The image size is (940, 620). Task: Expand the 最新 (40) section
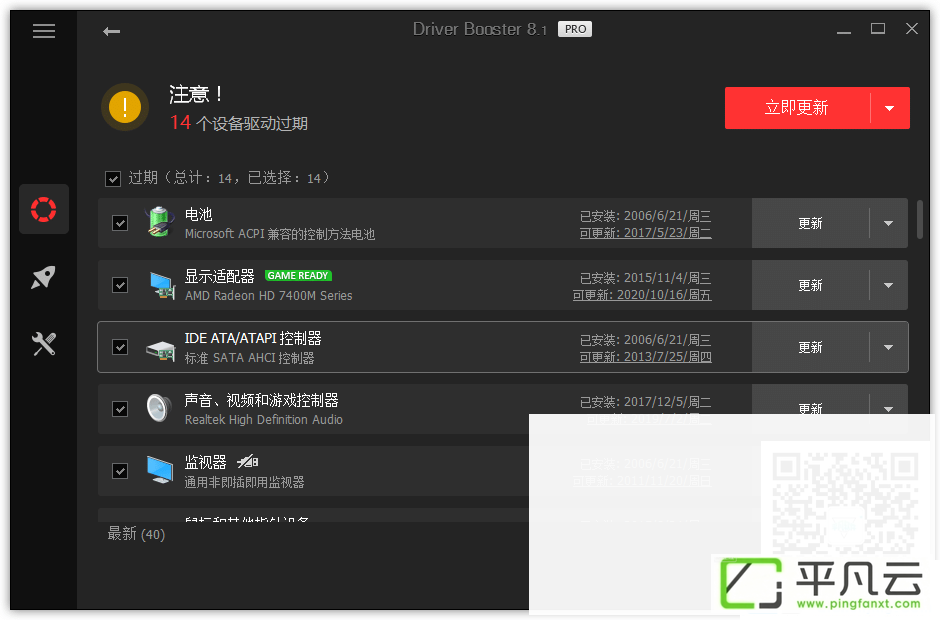tap(136, 534)
